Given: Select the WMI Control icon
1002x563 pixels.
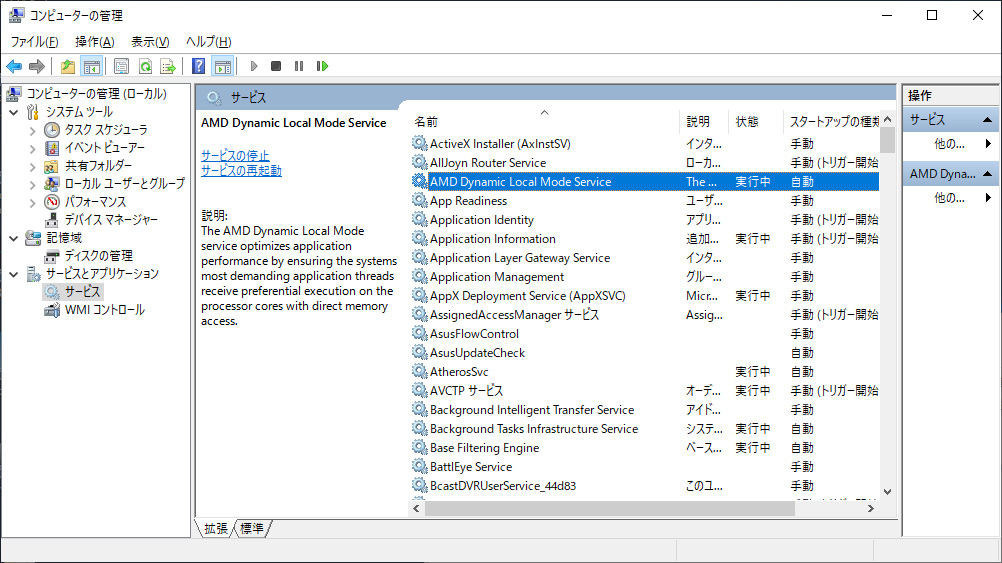Looking at the screenshot, I should (52, 310).
